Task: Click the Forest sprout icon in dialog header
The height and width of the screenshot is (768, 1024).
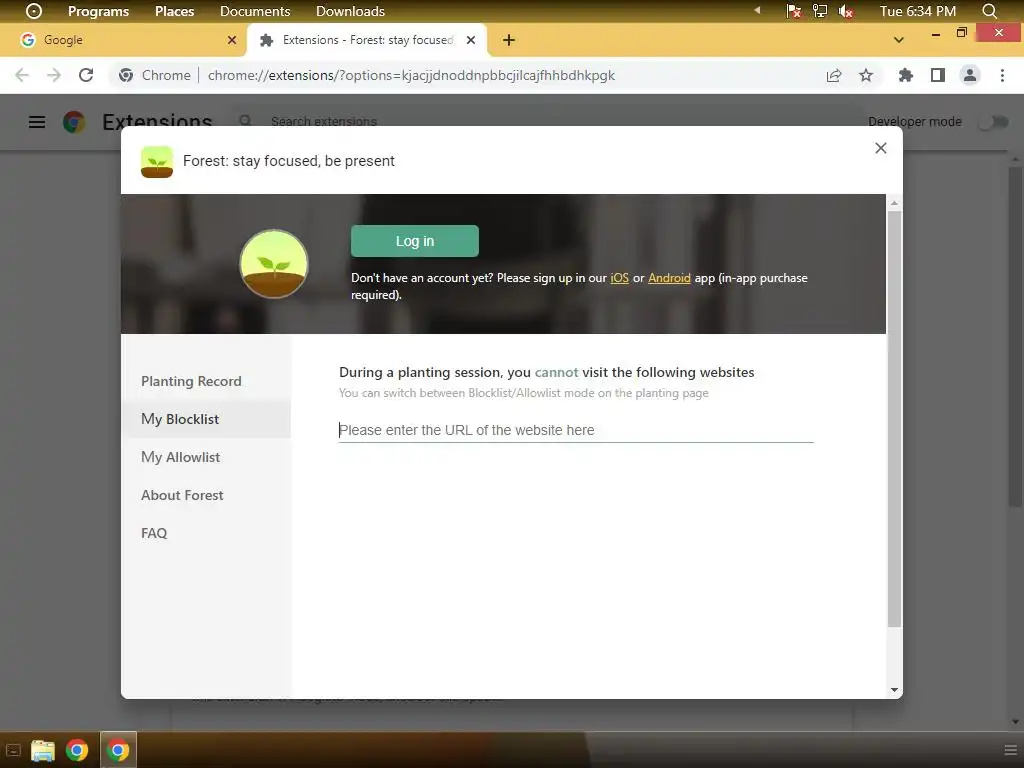Action: [x=157, y=161]
